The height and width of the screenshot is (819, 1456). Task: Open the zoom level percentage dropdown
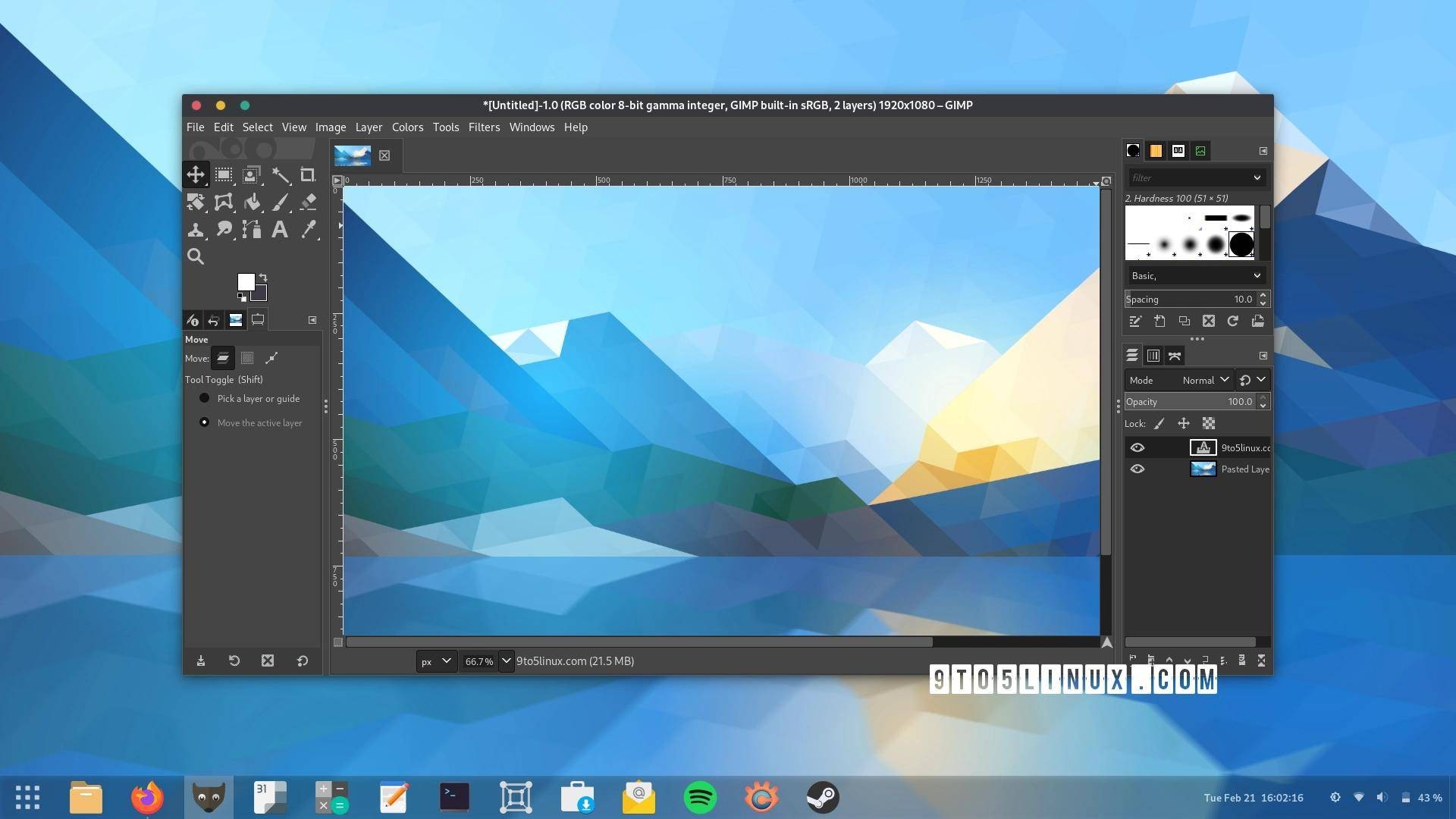pos(506,660)
